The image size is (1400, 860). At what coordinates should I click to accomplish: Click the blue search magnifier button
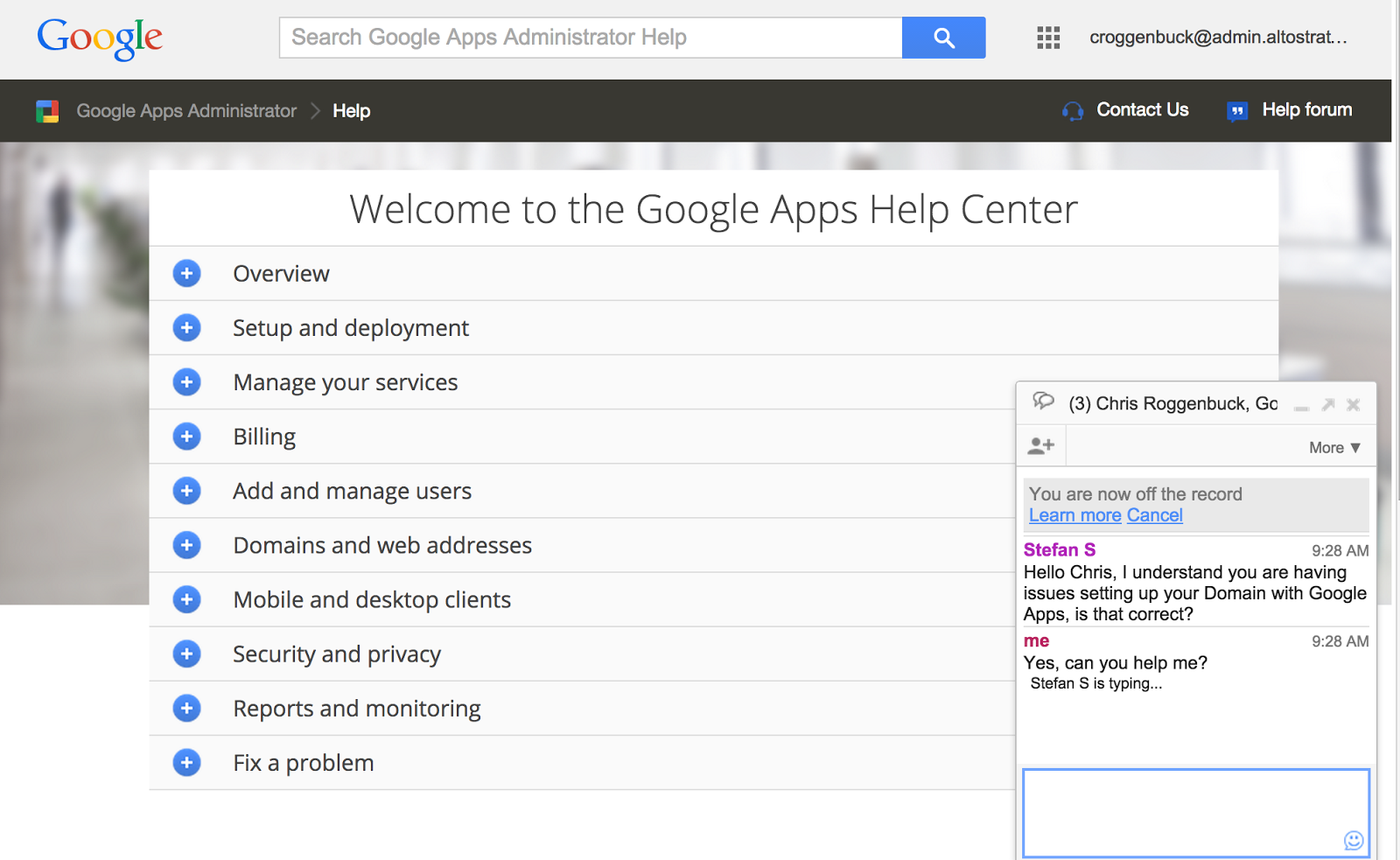943,38
